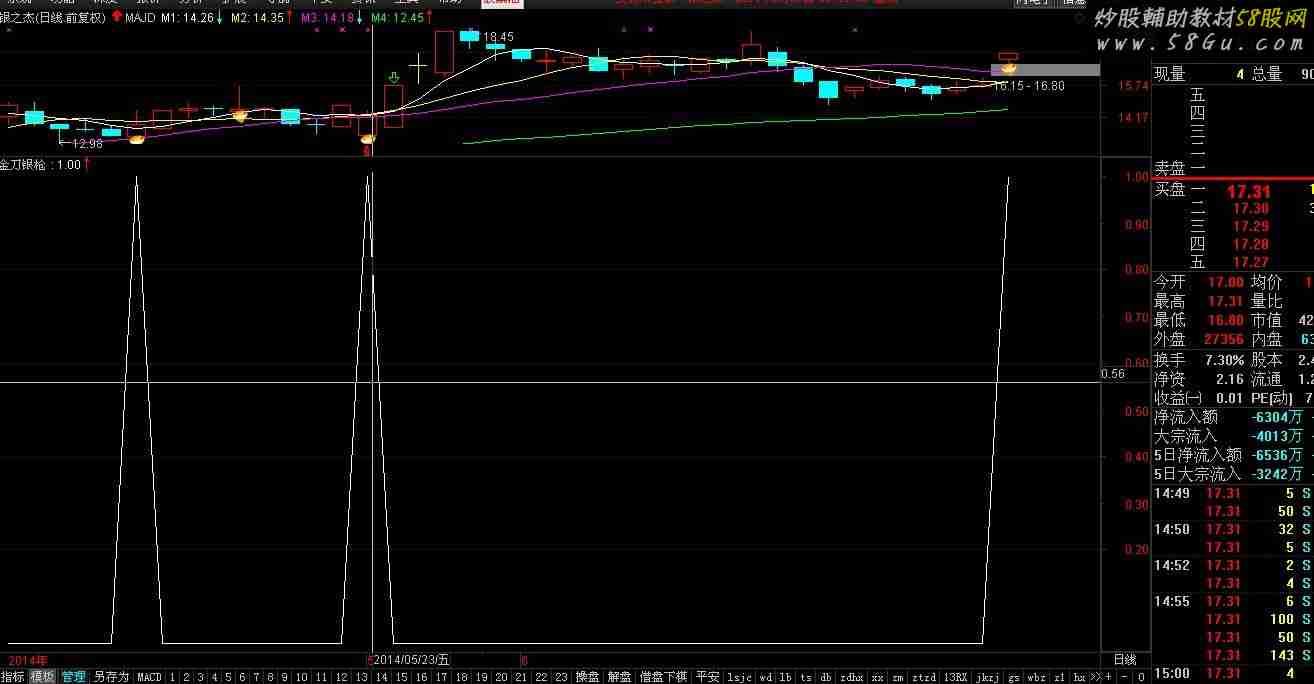Choose the 借盘下棋 indicator shortcut
The image size is (1314, 684).
663,677
